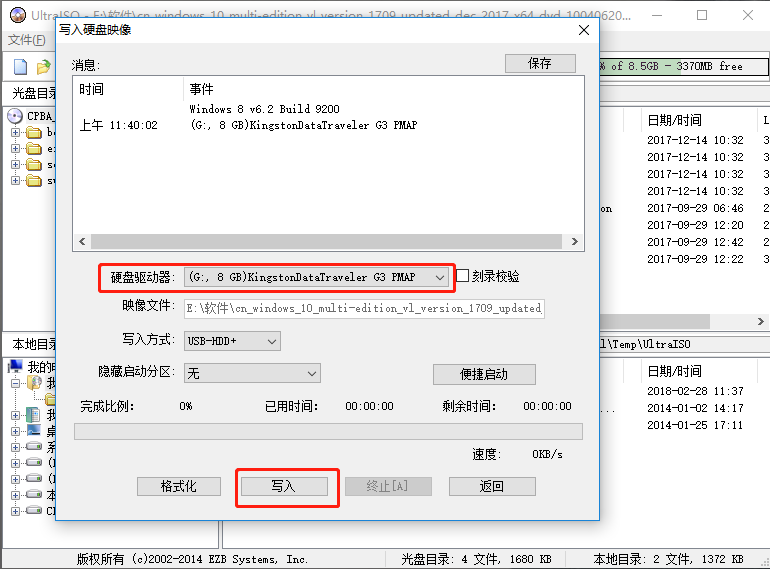770x569 pixels.
Task: Click the 事件 column header
Action: coord(201,89)
